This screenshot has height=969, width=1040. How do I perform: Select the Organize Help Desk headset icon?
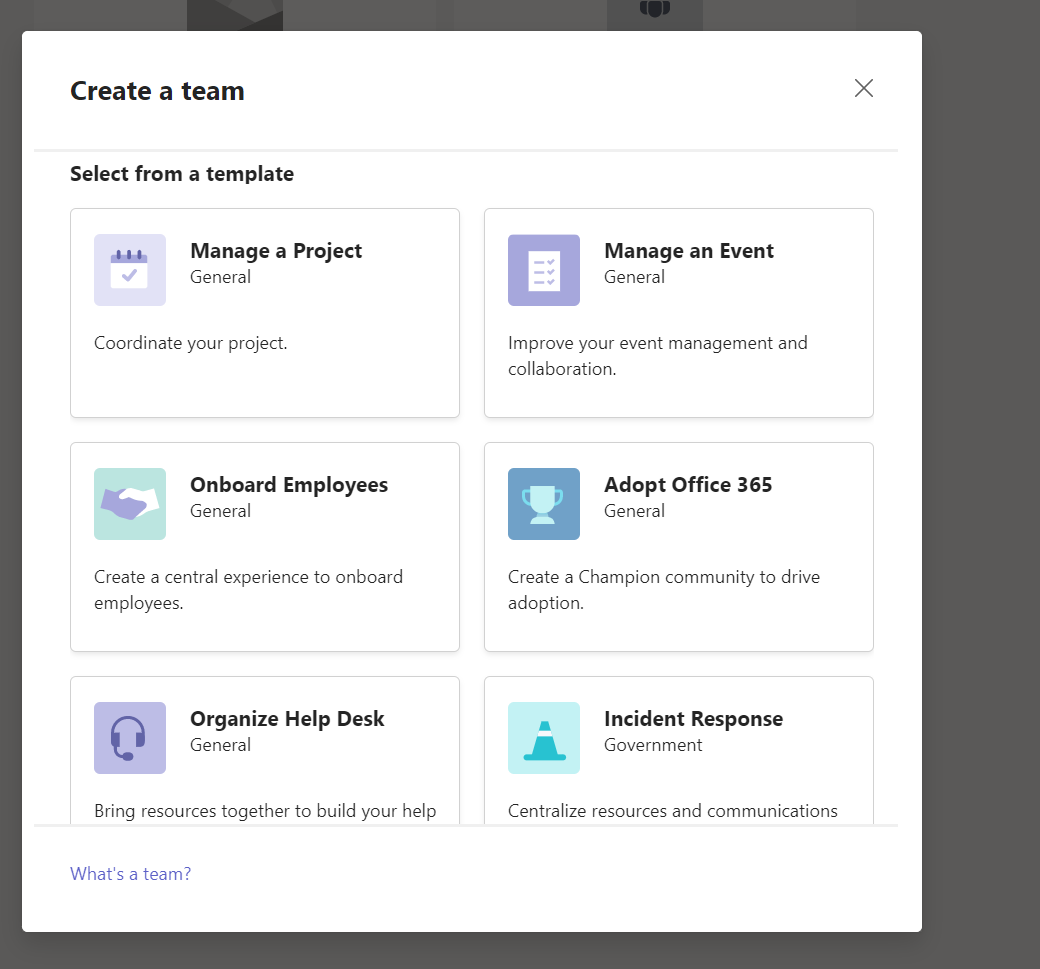[130, 738]
